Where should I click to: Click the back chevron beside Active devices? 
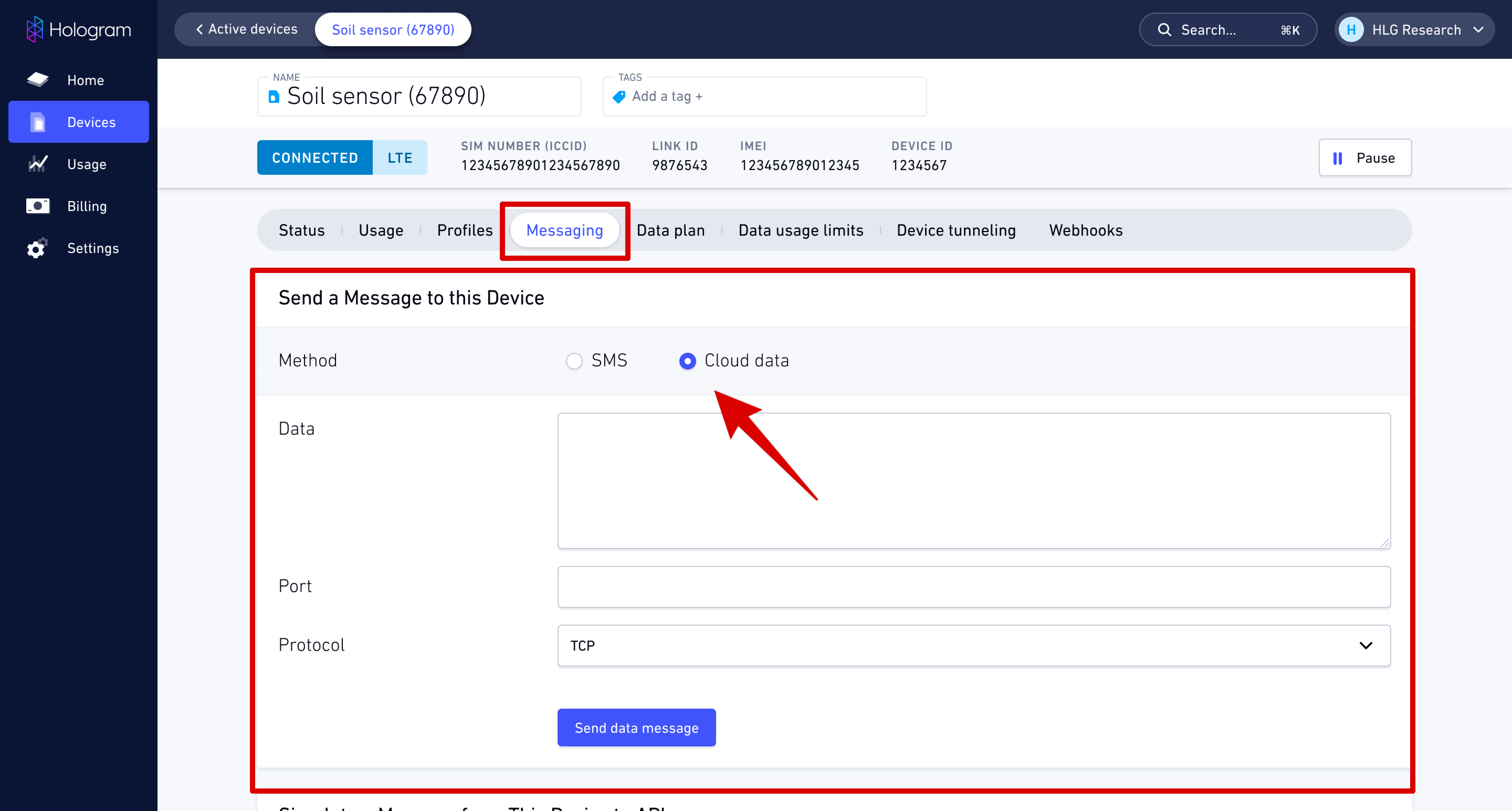pyautogui.click(x=199, y=29)
